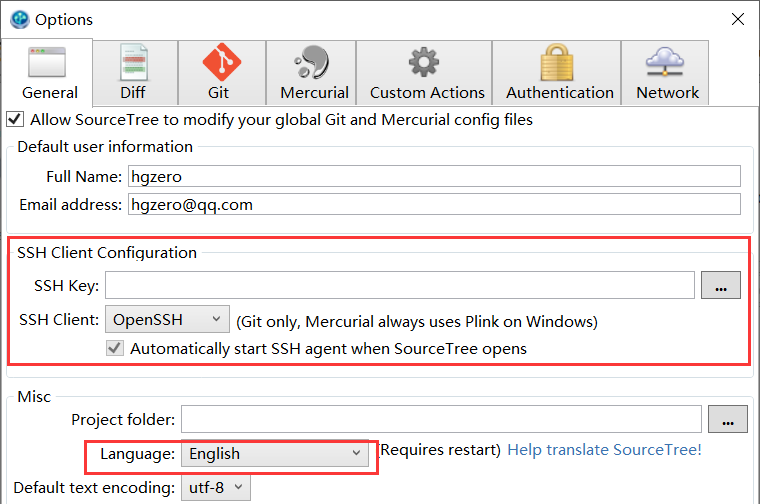Click the Default user information group label
Image resolution: width=760 pixels, height=504 pixels.
click(105, 146)
